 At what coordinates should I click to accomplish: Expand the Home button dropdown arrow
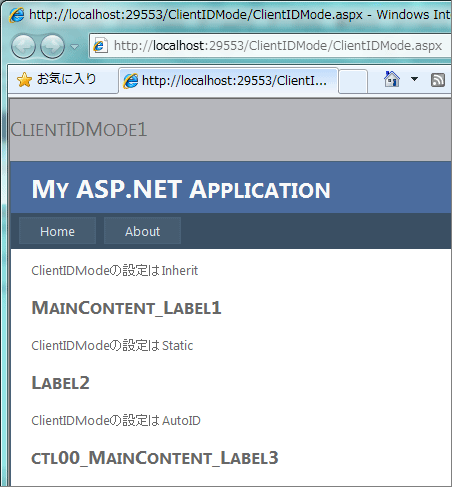414,79
